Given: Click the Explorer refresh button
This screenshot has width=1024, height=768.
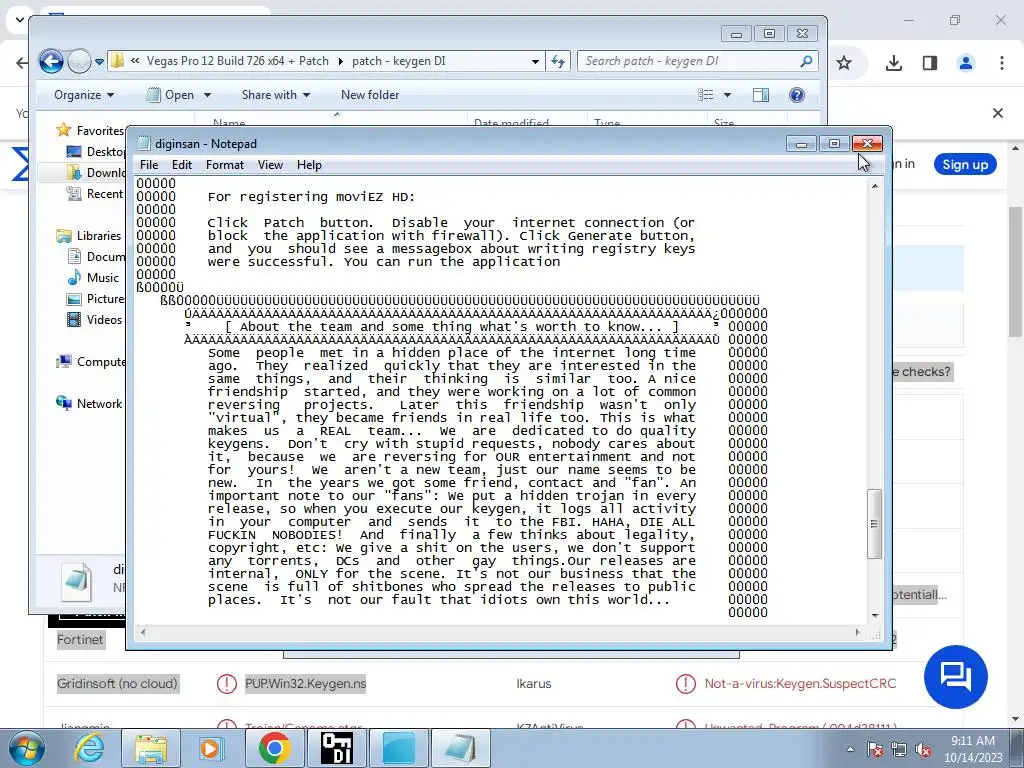Looking at the screenshot, I should pos(558,61).
